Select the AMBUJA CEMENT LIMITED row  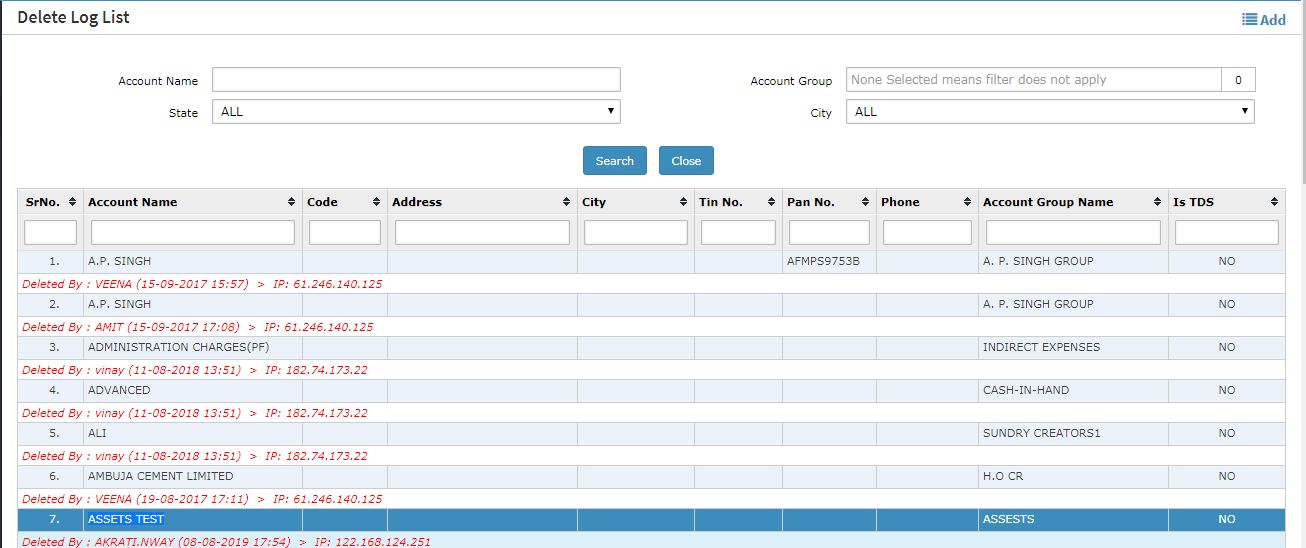click(160, 477)
